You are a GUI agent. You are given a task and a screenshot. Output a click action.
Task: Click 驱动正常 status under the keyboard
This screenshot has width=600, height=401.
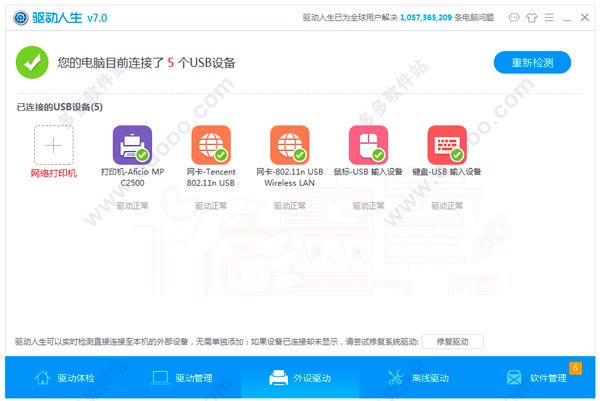447,206
